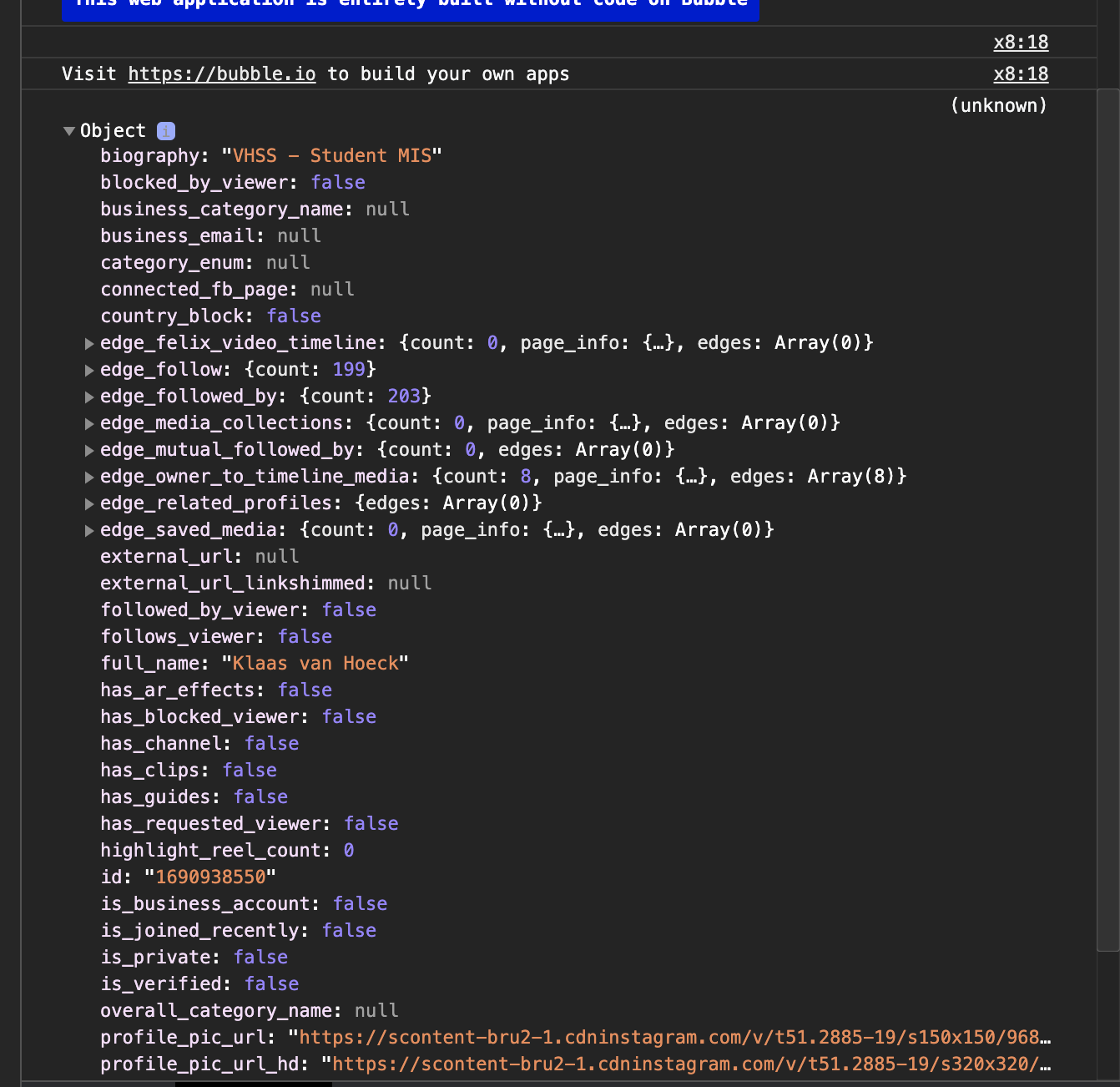
Task: Click the (unknown) source label
Action: [999, 105]
